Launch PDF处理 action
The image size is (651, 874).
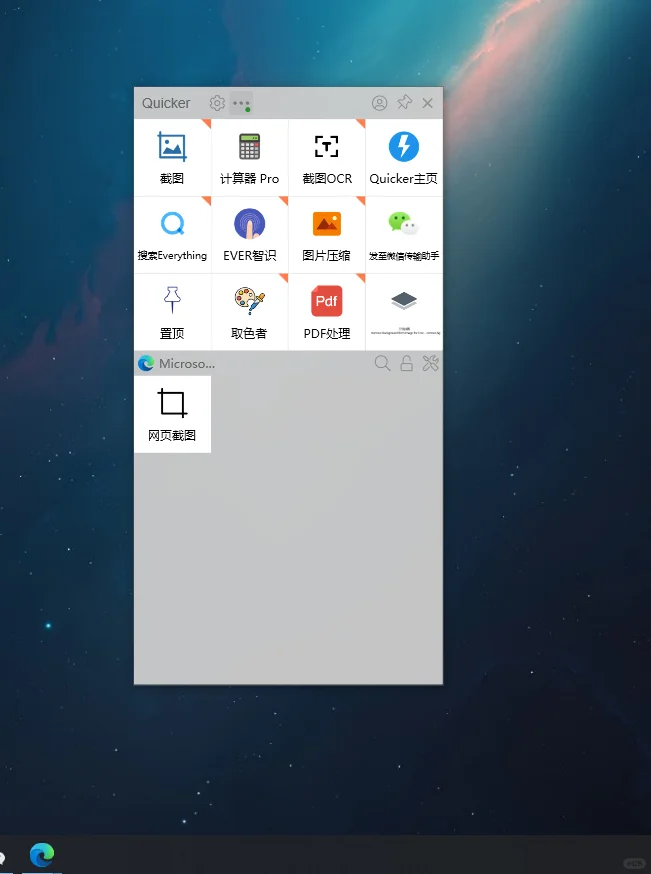327,312
